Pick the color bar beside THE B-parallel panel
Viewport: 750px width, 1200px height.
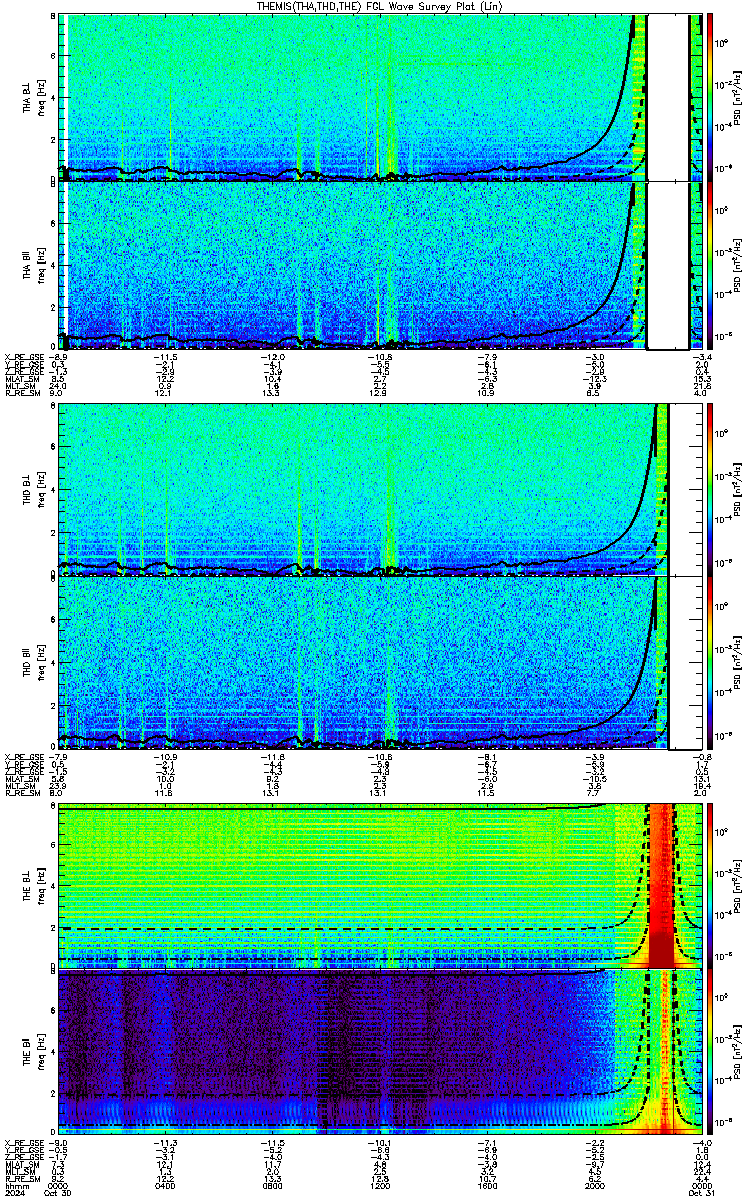pyautogui.click(x=711, y=1052)
